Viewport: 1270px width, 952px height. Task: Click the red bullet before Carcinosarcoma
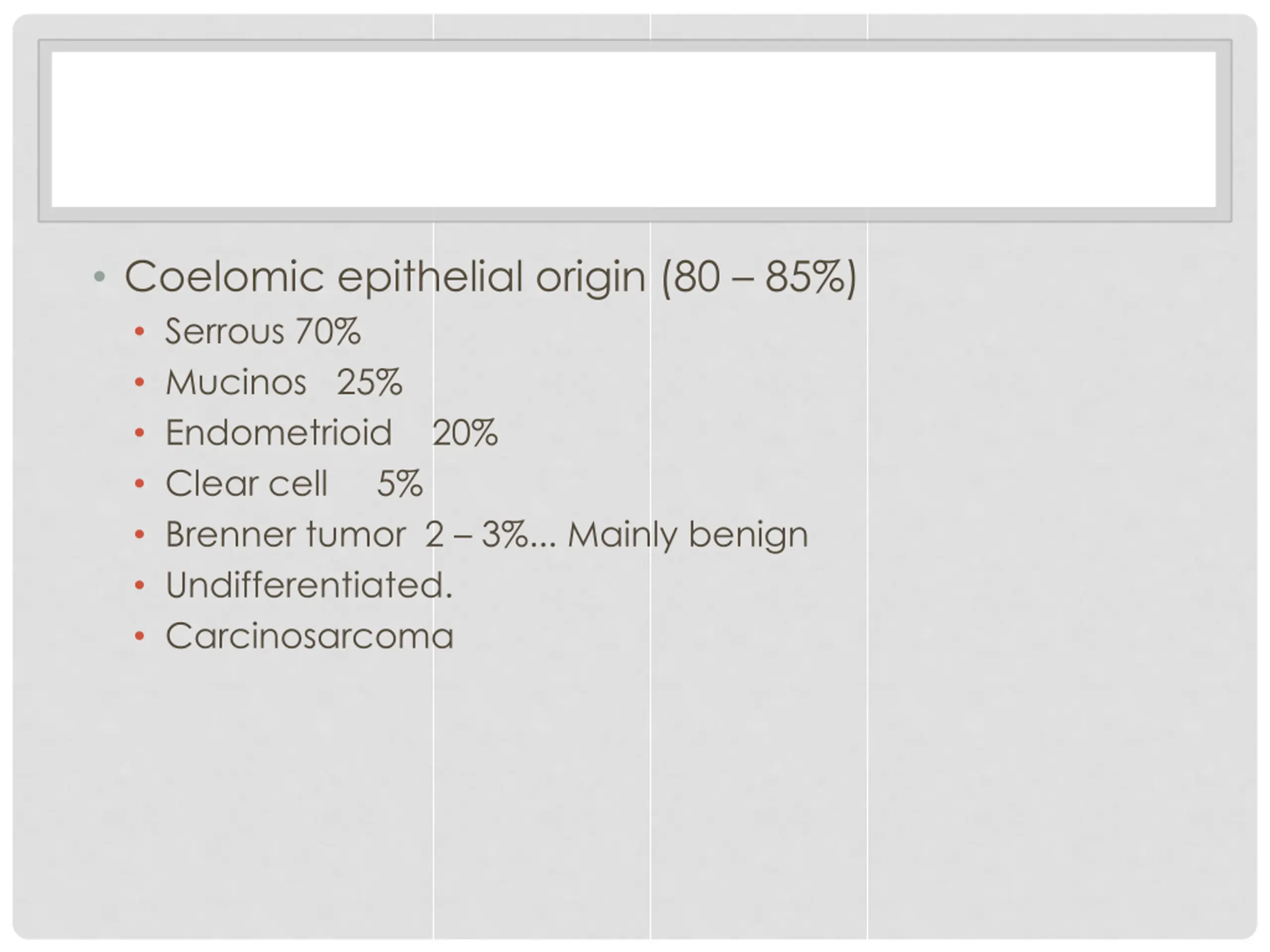coord(139,636)
